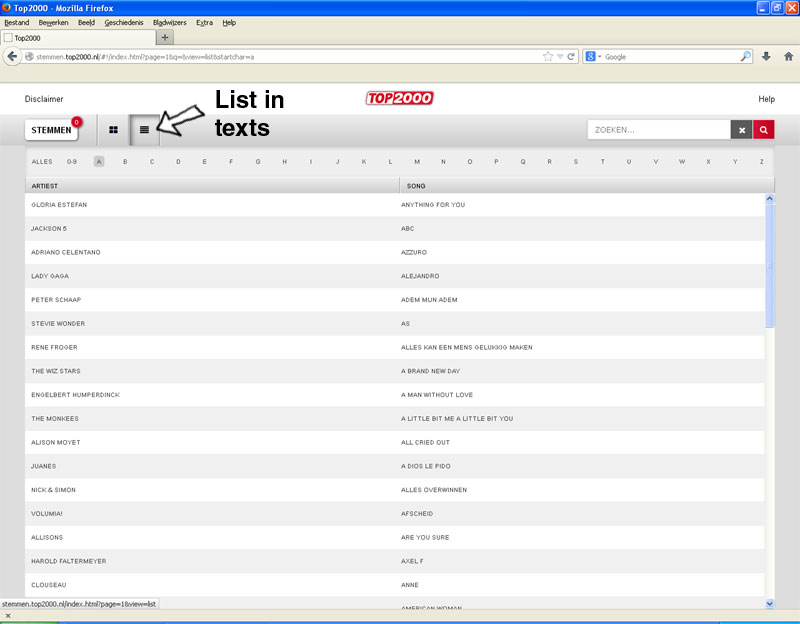Image resolution: width=800 pixels, height=624 pixels.
Task: Click the red search magnifier button
Action: [764, 130]
